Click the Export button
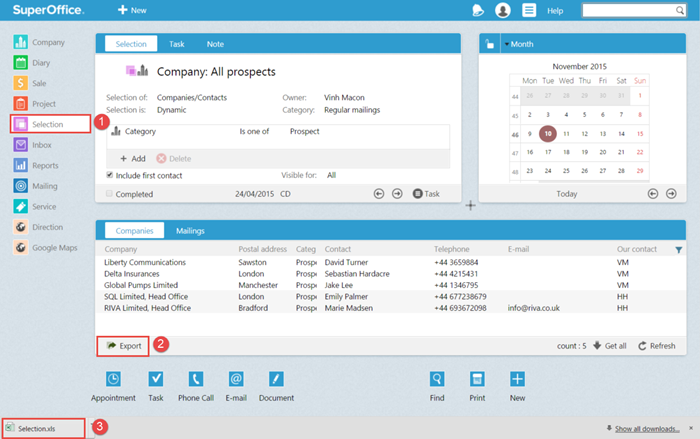Image resolution: width=700 pixels, height=439 pixels. tap(123, 346)
